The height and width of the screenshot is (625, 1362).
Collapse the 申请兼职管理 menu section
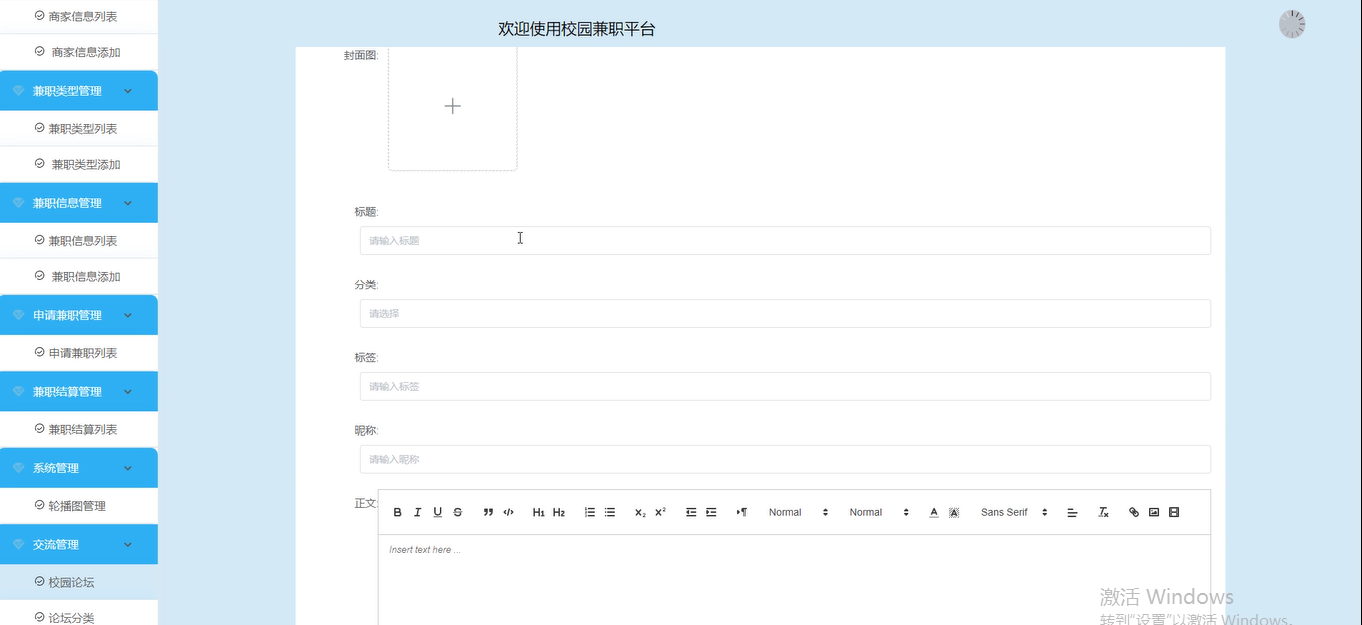tap(79, 315)
